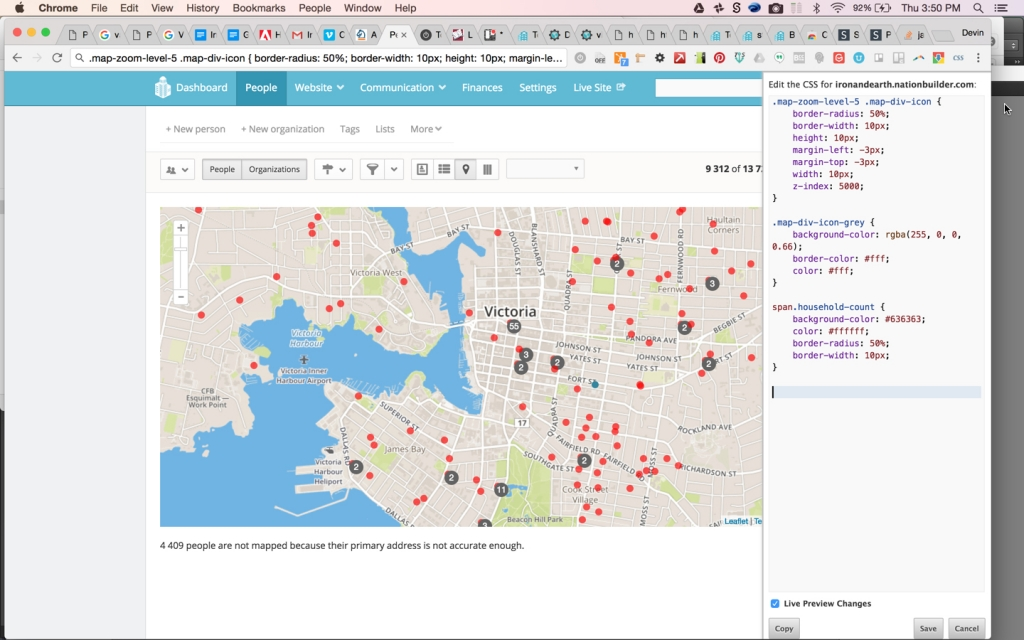Open the Window menu in menu bar
This screenshot has height=640, width=1024.
pos(362,8)
